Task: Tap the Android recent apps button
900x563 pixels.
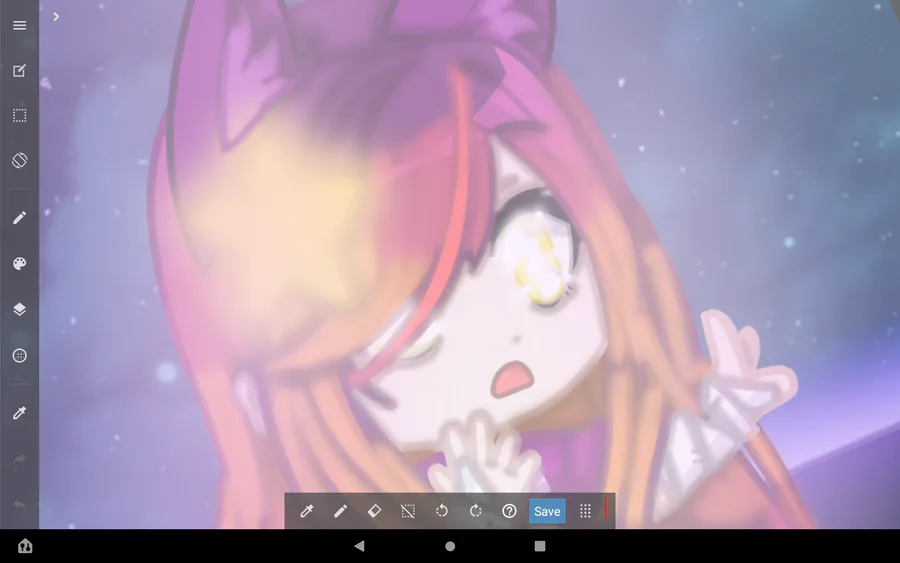Action: pyautogui.click(x=540, y=546)
